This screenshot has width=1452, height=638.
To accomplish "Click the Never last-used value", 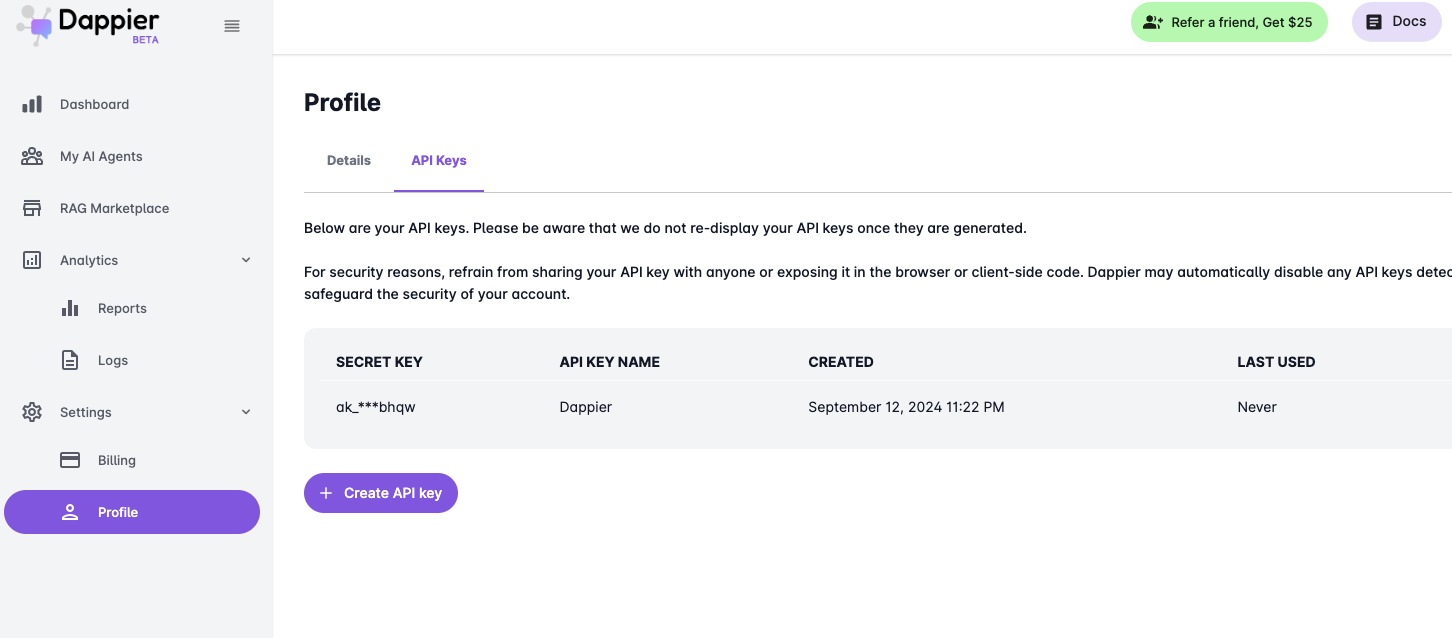I will pos(1257,407).
